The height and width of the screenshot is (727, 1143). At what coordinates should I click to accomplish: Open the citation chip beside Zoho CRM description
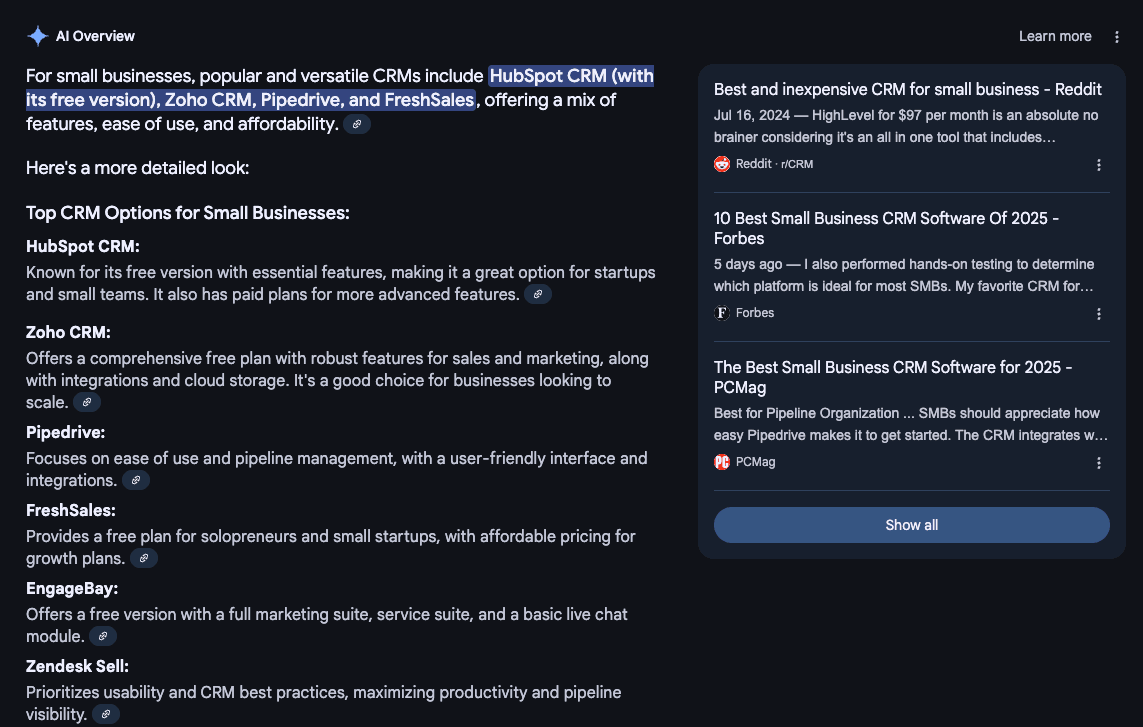pos(86,401)
